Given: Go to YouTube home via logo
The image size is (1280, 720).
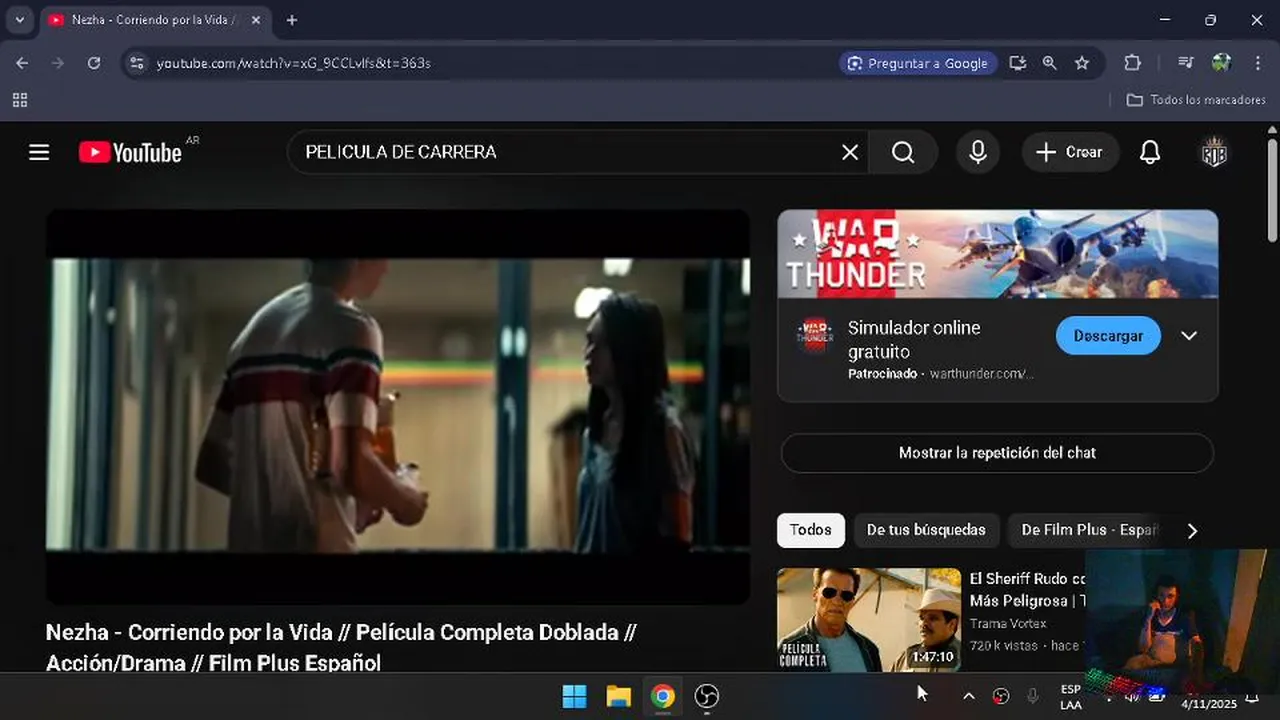Looking at the screenshot, I should click(130, 152).
